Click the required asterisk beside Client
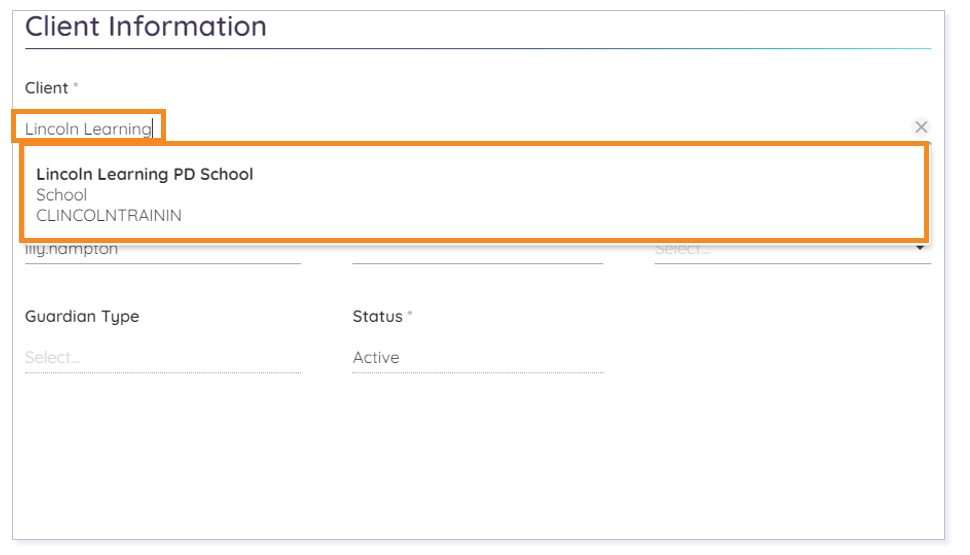This screenshot has width=970, height=555. (75, 85)
